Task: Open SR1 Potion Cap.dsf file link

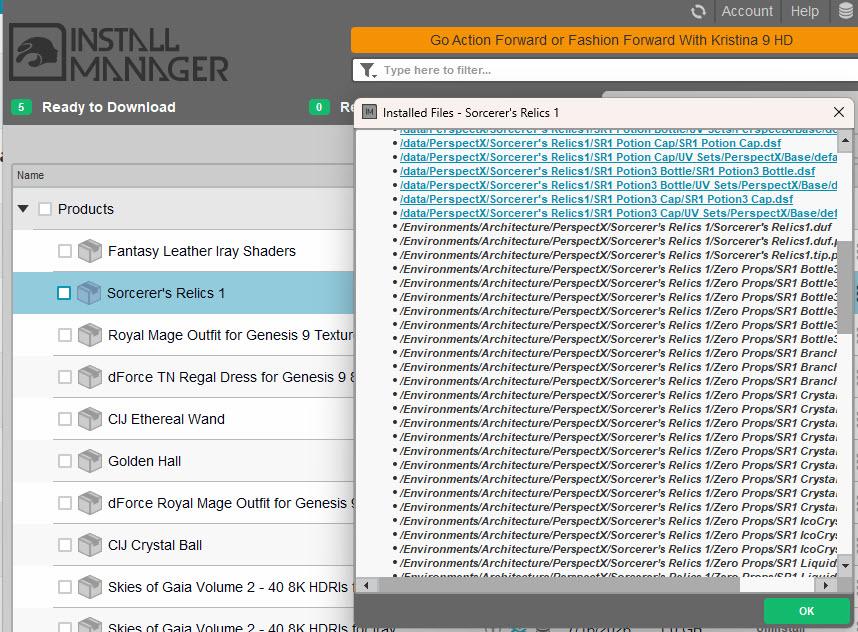Action: click(590, 143)
